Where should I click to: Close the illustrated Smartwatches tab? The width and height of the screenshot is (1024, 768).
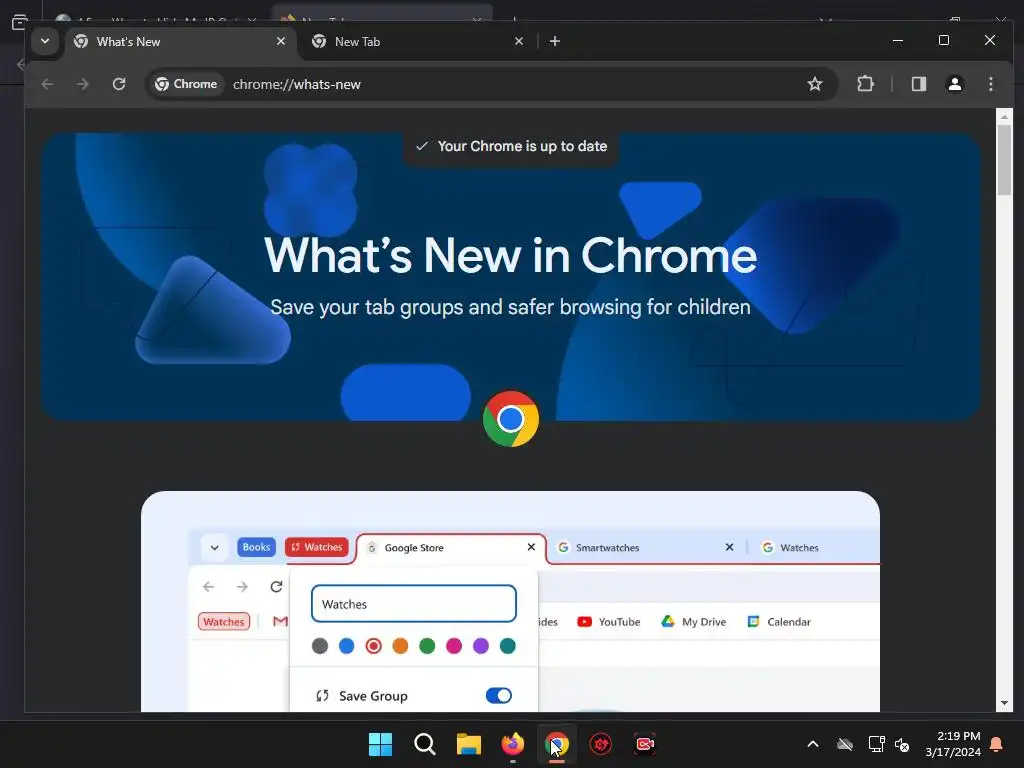coord(729,547)
